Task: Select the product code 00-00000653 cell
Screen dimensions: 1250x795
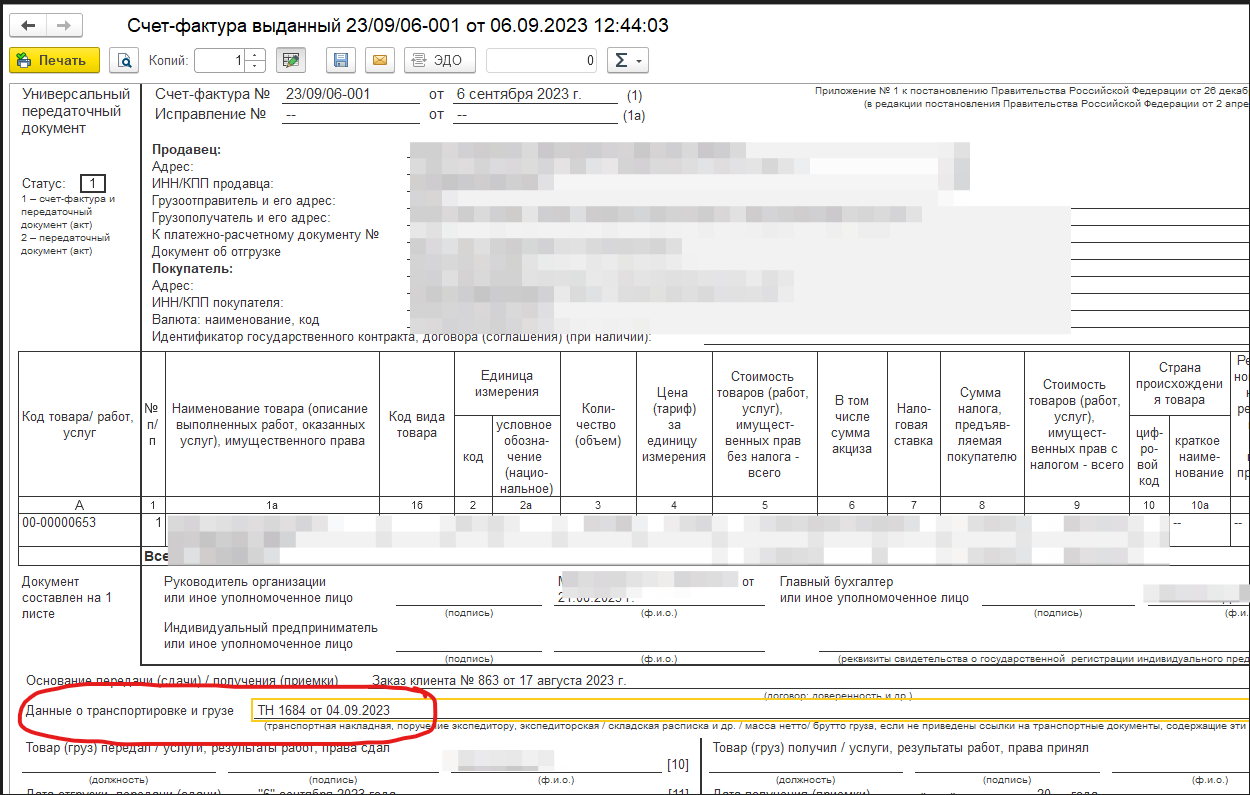Action: pyautogui.click(x=60, y=523)
